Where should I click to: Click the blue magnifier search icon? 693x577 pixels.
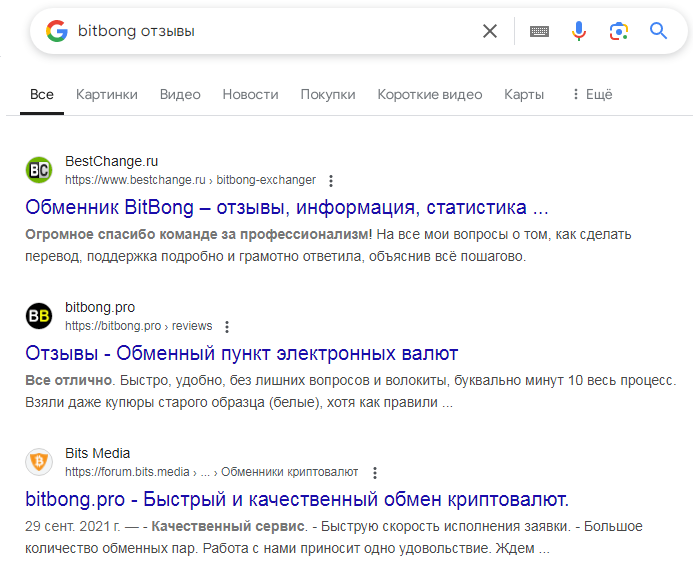coord(658,31)
